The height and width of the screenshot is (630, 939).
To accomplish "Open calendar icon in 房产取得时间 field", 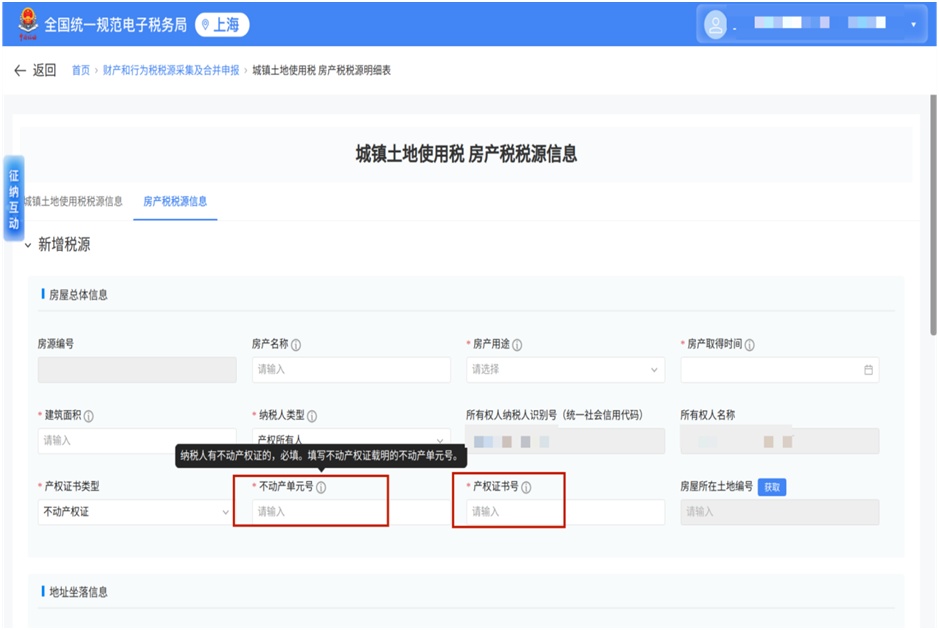I will pos(868,370).
